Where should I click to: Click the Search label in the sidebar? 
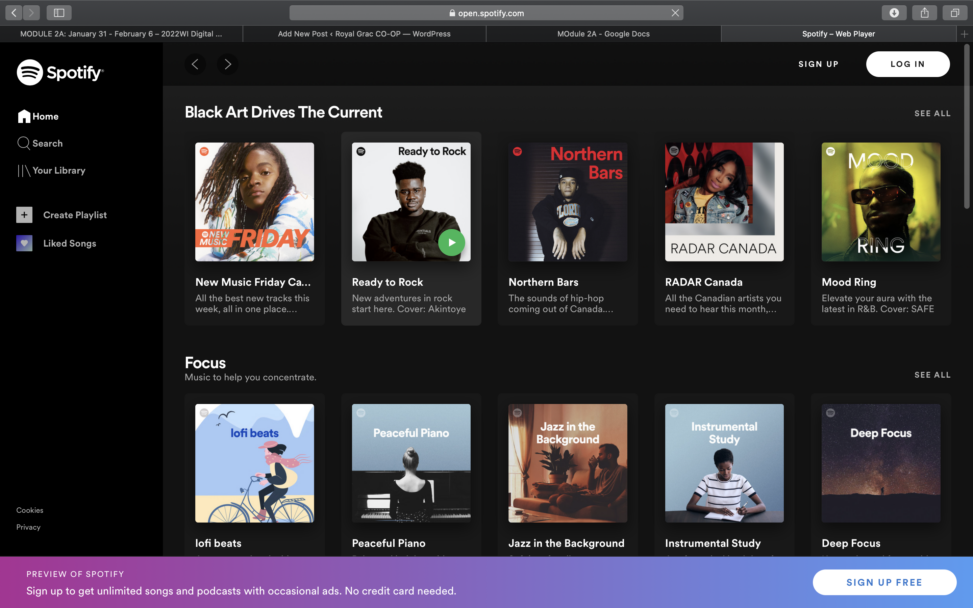[x=47, y=143]
